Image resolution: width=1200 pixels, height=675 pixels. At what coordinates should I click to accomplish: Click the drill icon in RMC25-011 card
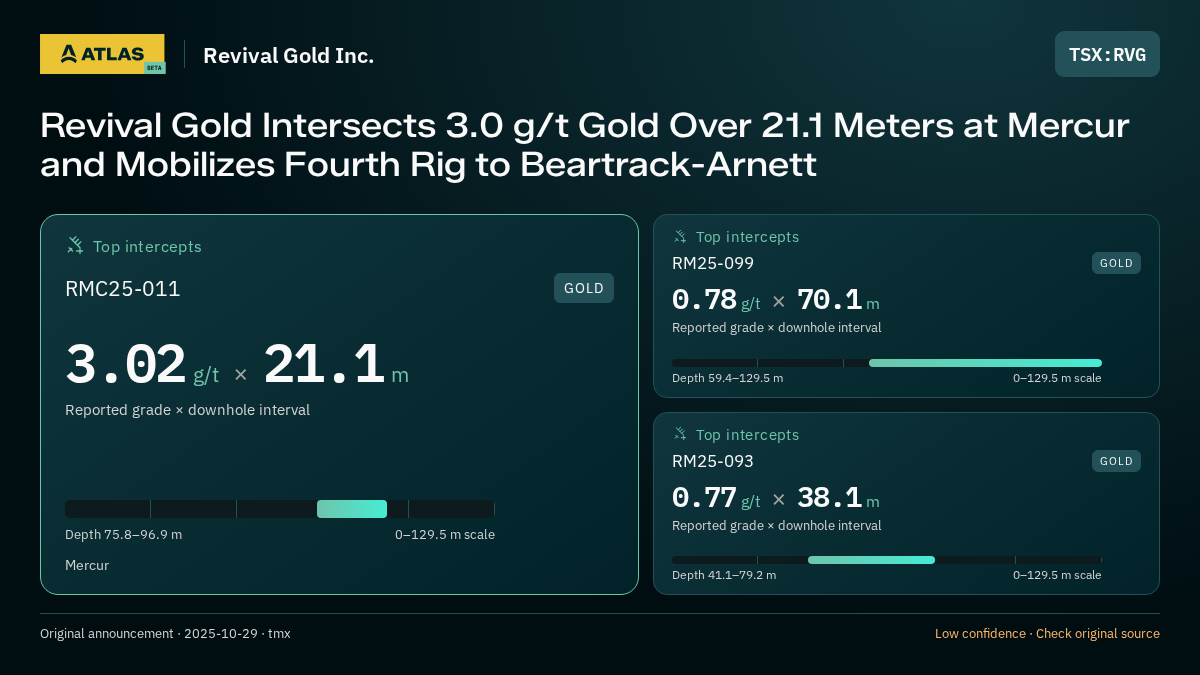[75, 245]
